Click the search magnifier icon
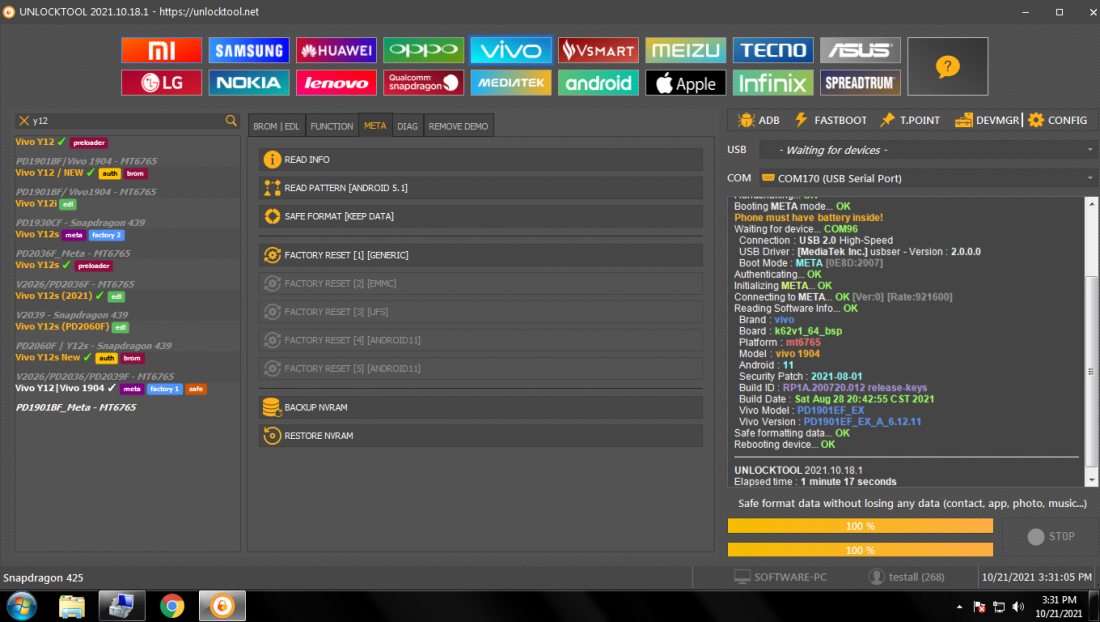This screenshot has width=1100, height=622. coord(231,121)
